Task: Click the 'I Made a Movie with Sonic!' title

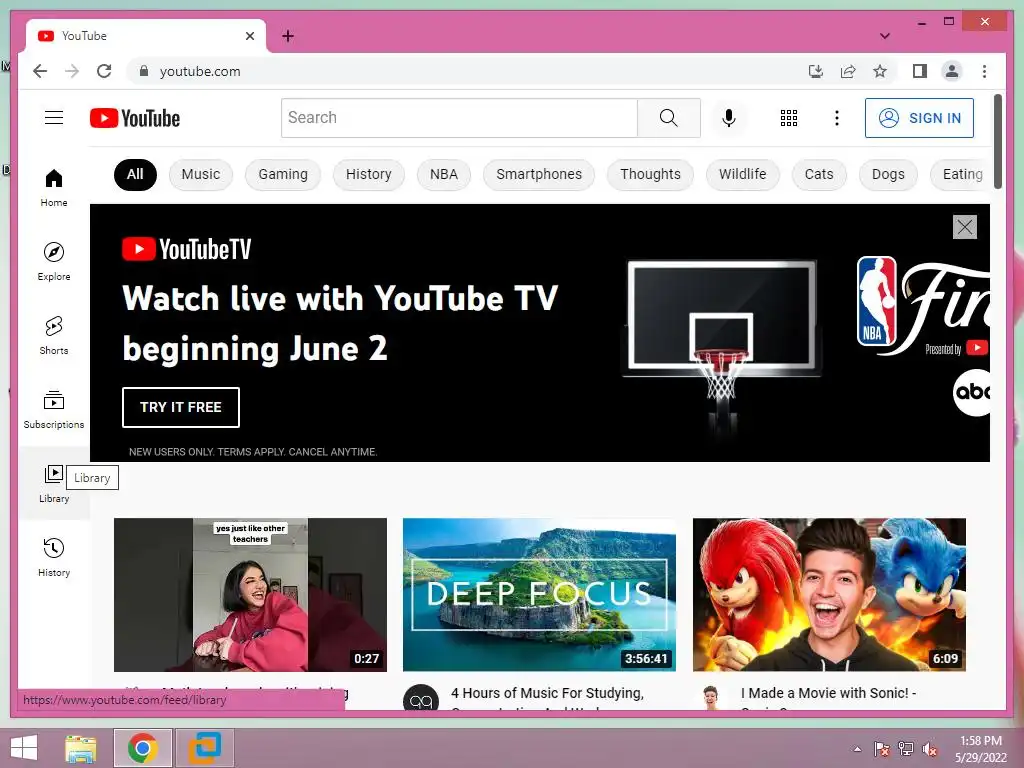Action: tap(828, 694)
